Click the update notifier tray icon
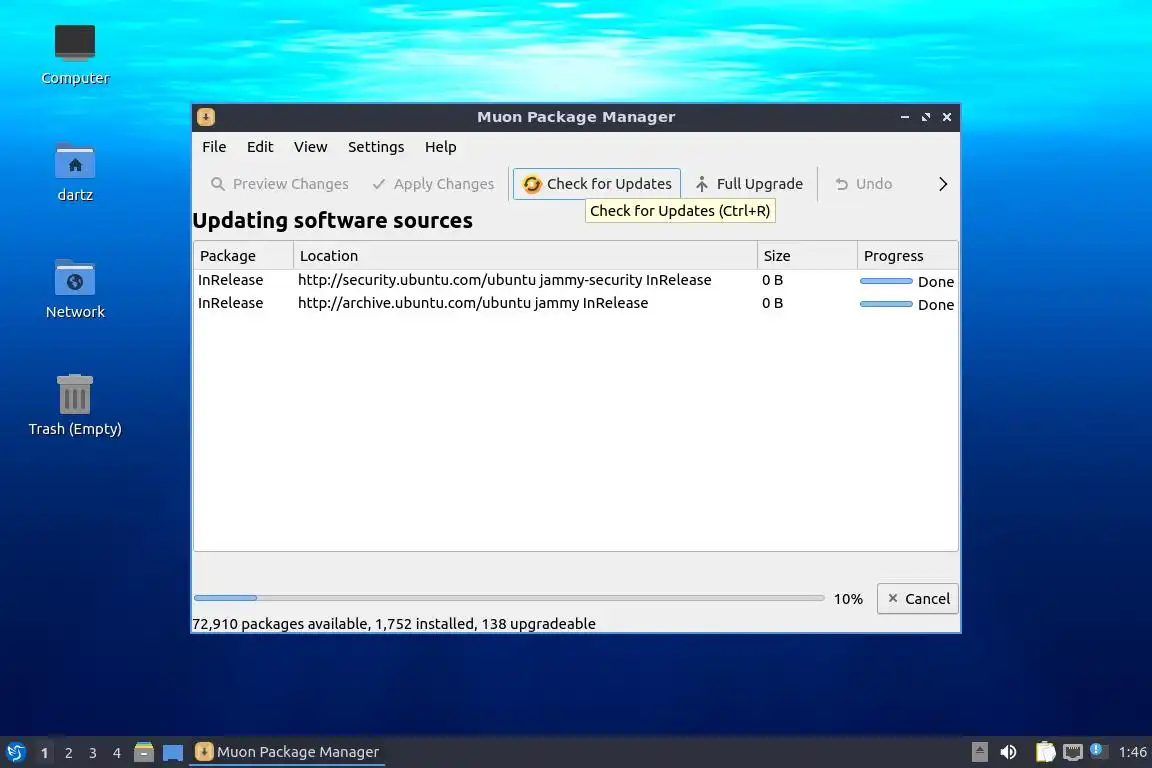This screenshot has width=1152, height=768. pyautogui.click(x=1097, y=750)
